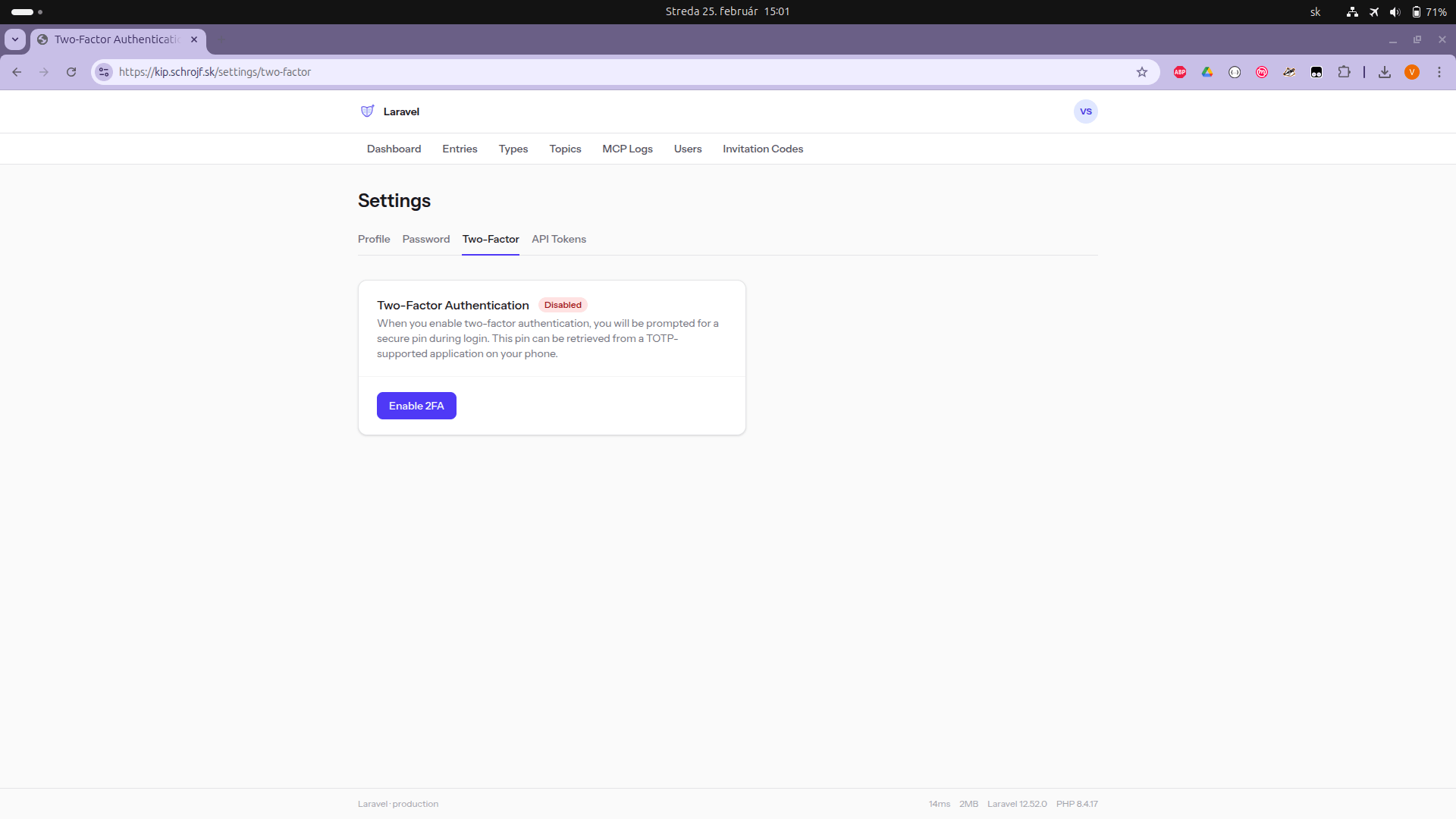1456x819 pixels.
Task: Click the Laravel brand name link
Action: [401, 111]
